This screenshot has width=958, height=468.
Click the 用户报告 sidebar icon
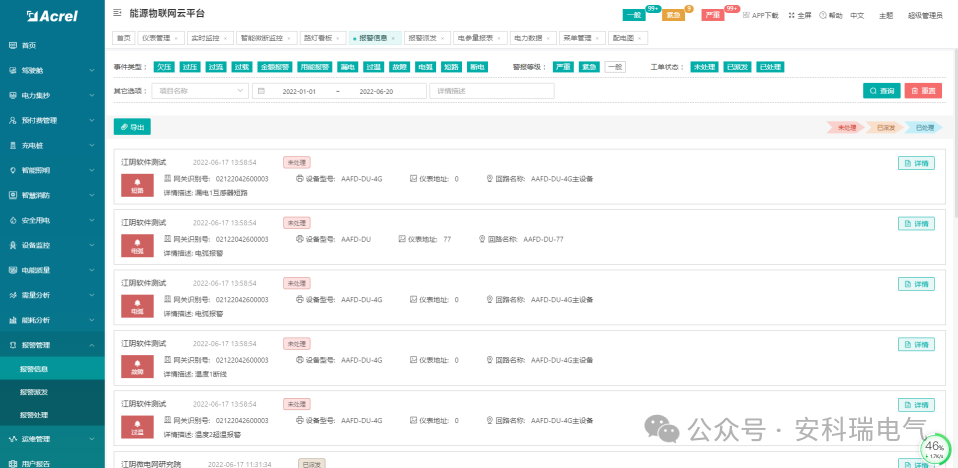click(13, 464)
